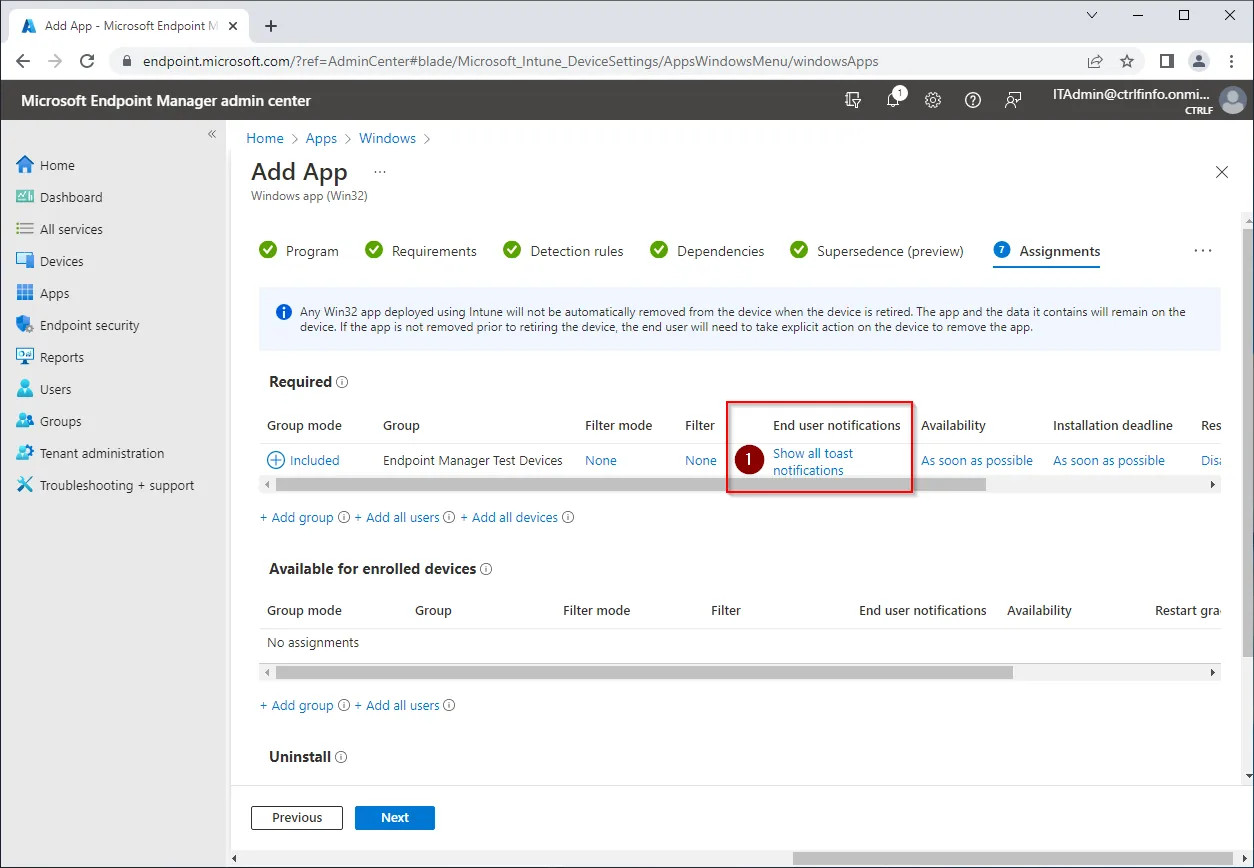This screenshot has width=1254, height=868.
Task: Add group under Required section
Action: (x=297, y=518)
